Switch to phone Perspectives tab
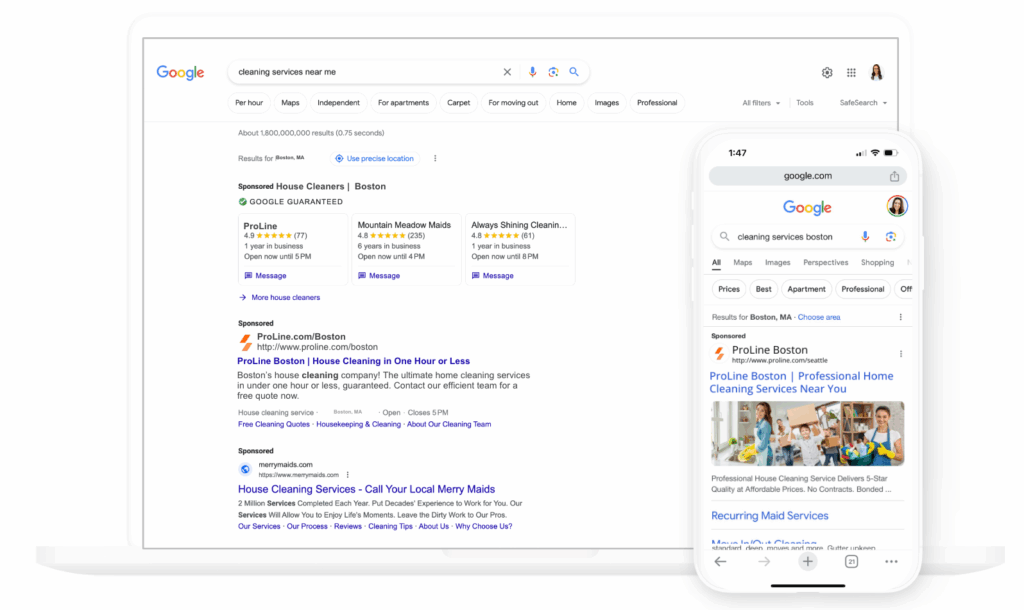This screenshot has width=1024, height=610. tap(825, 263)
